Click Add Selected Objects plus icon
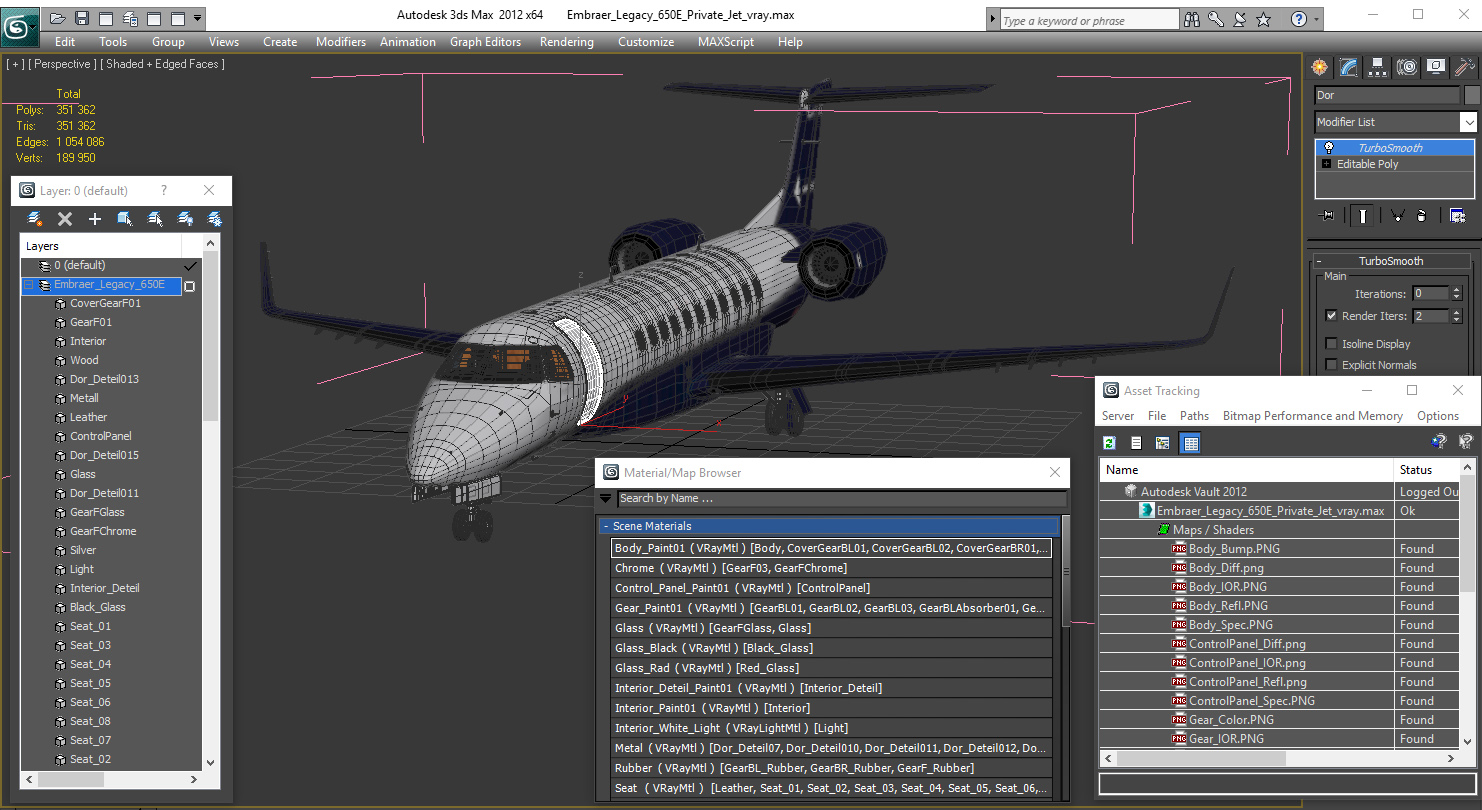 coord(95,219)
